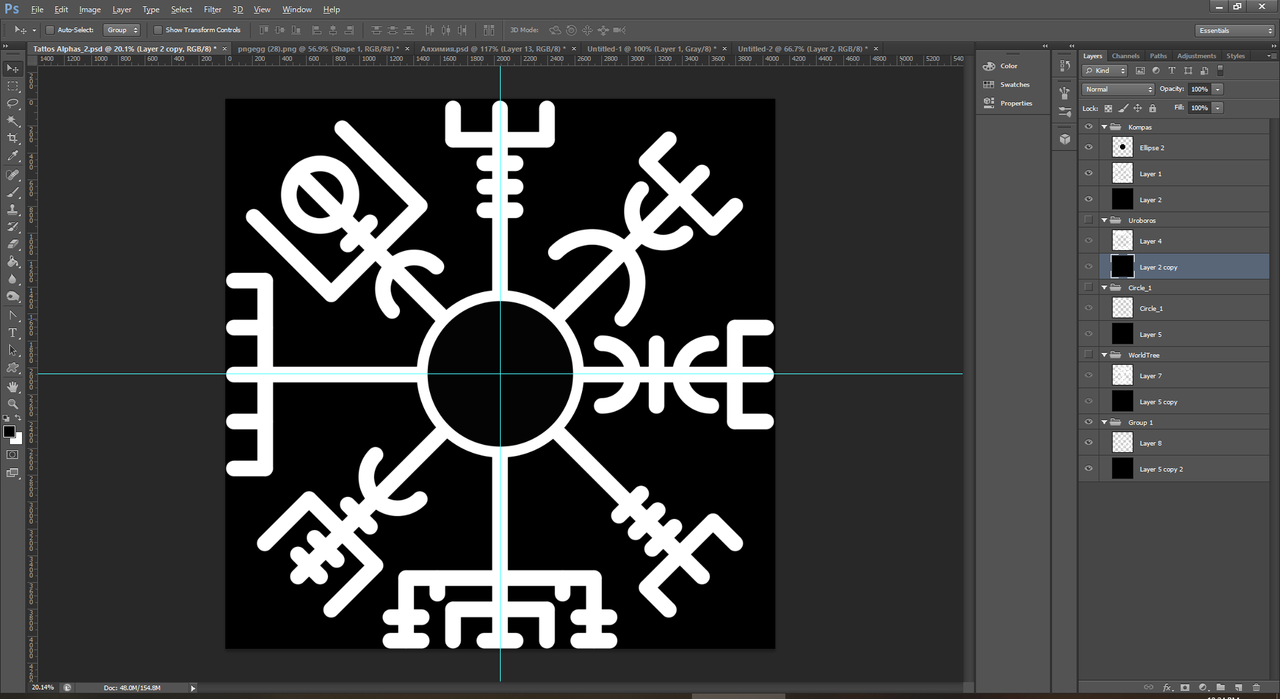This screenshot has height=699, width=1280.
Task: Hide the Kompas group
Action: [x=1089, y=127]
